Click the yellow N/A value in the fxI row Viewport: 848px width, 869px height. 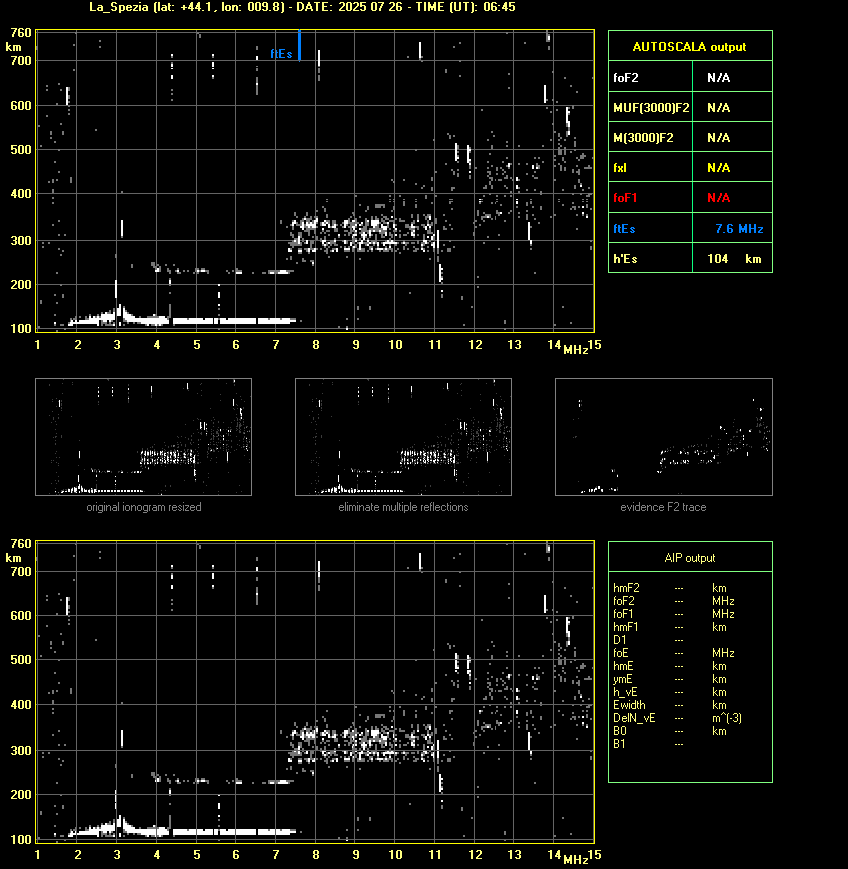pos(718,167)
